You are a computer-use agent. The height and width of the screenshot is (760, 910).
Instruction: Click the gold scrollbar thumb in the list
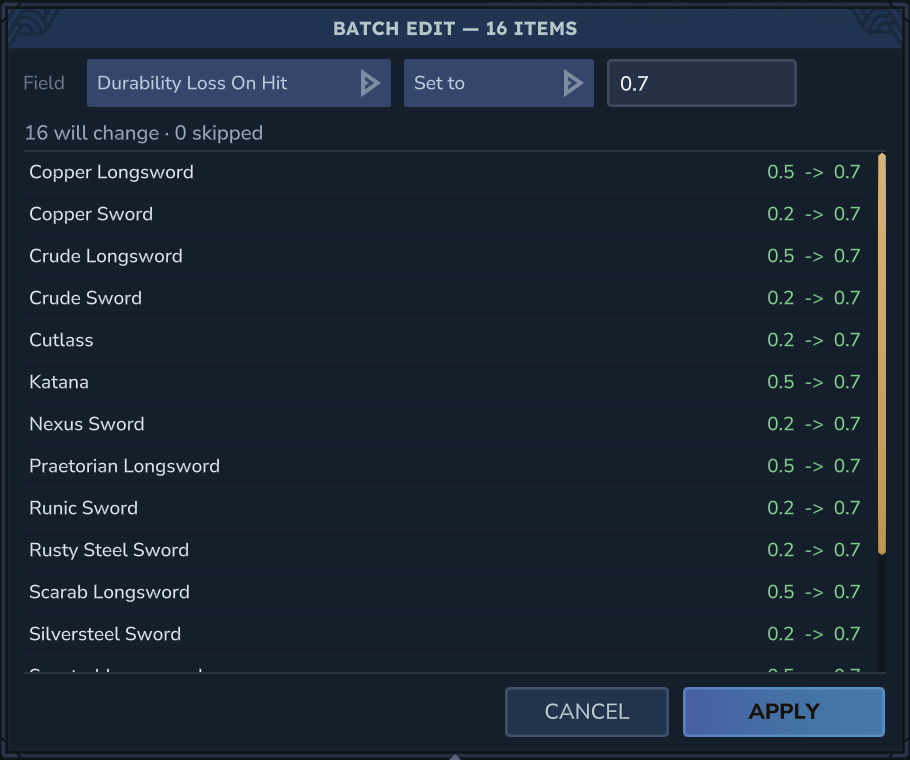click(x=882, y=354)
